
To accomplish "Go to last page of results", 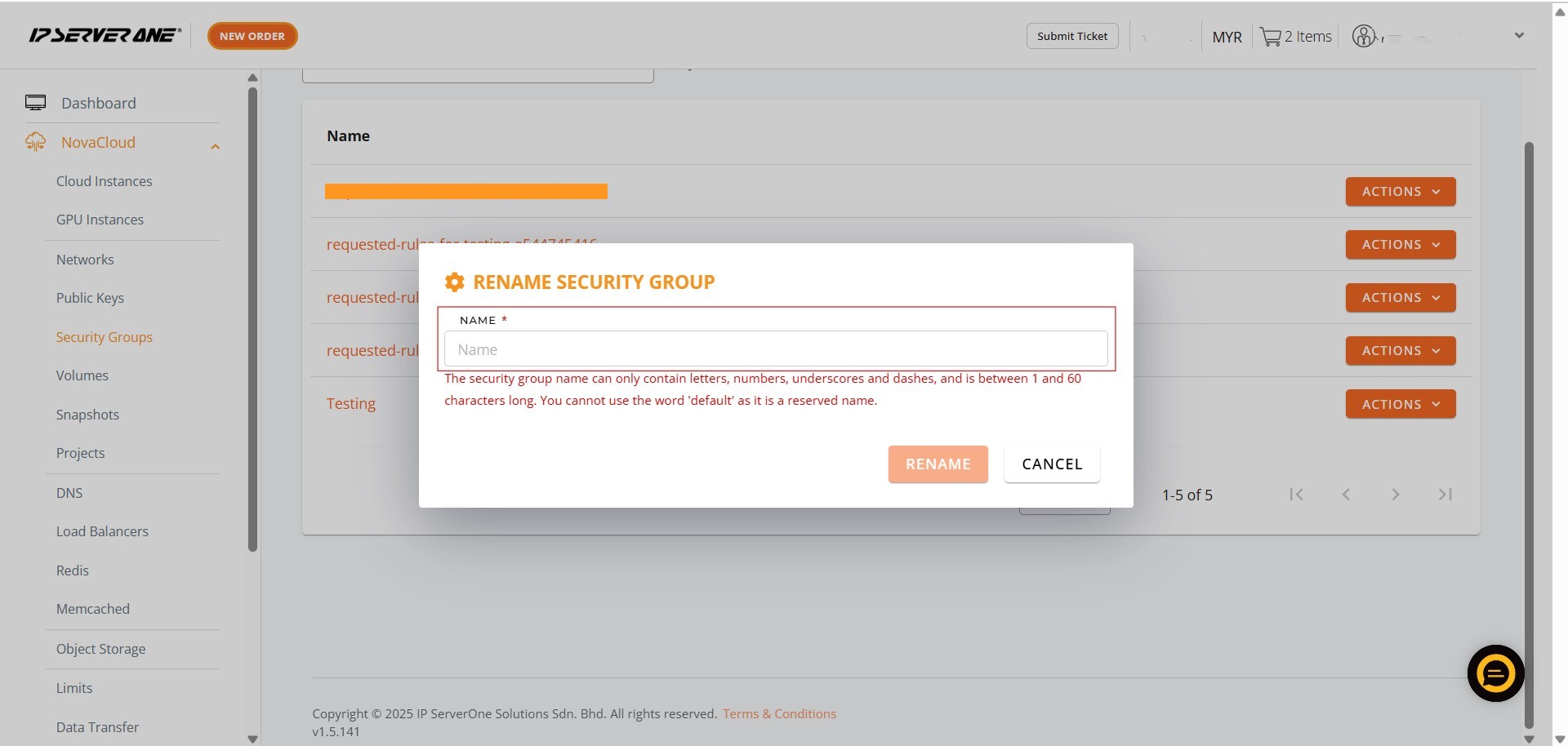I will click(1445, 495).
